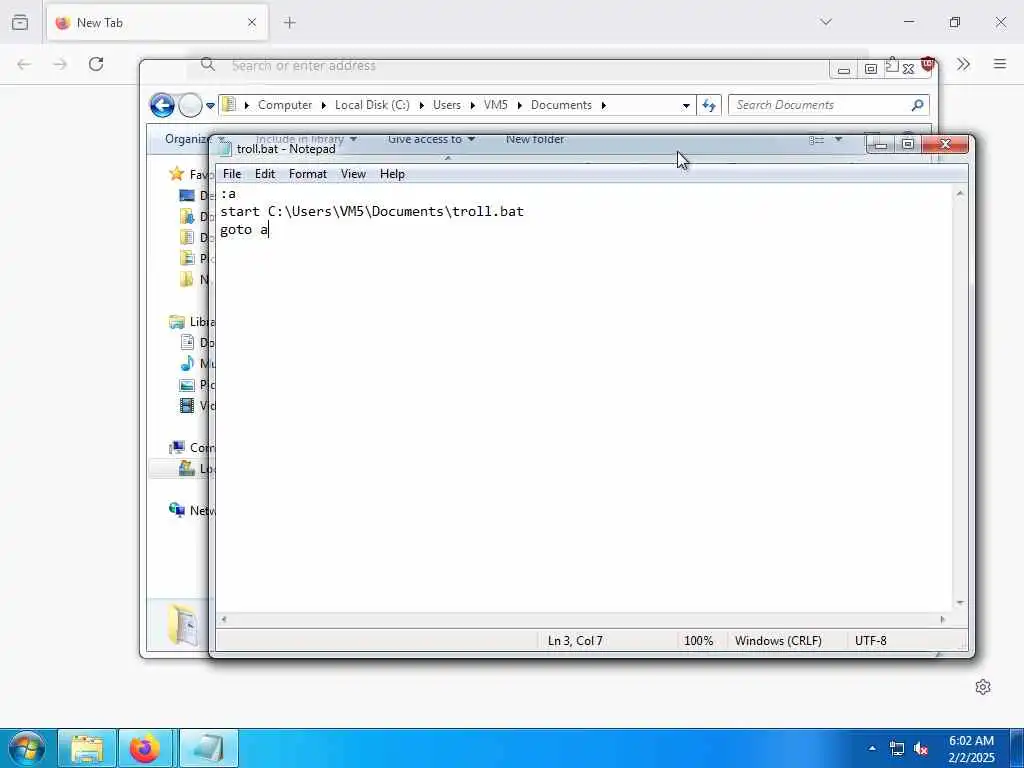The image size is (1024, 768).
Task: Open the Notepad Format menu
Action: click(x=308, y=174)
